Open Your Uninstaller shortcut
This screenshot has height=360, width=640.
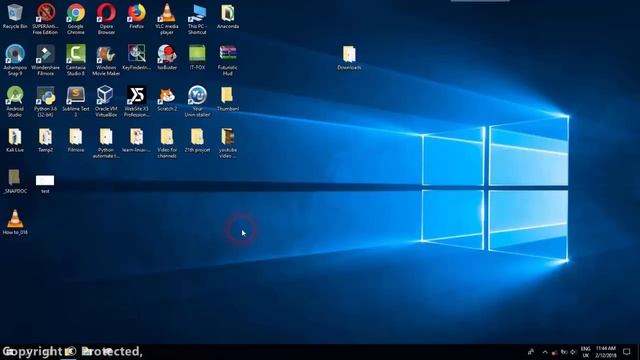197,102
